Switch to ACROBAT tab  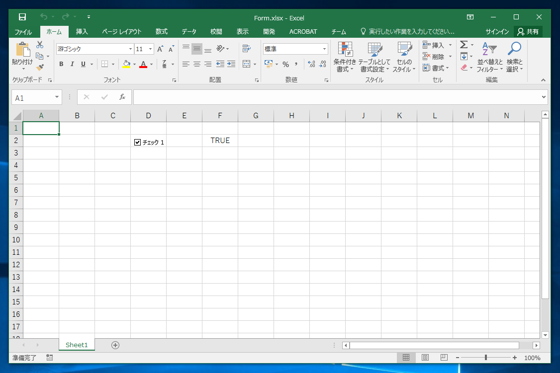[x=303, y=31]
